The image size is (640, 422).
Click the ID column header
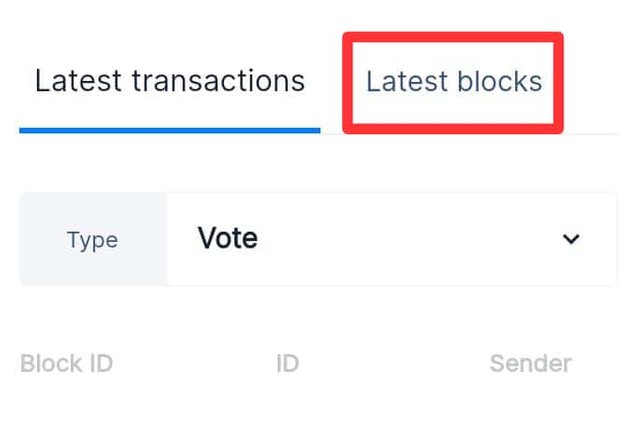(x=287, y=363)
